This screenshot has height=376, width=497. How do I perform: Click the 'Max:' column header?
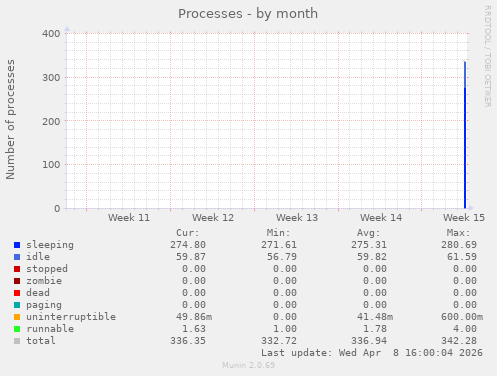[458, 233]
